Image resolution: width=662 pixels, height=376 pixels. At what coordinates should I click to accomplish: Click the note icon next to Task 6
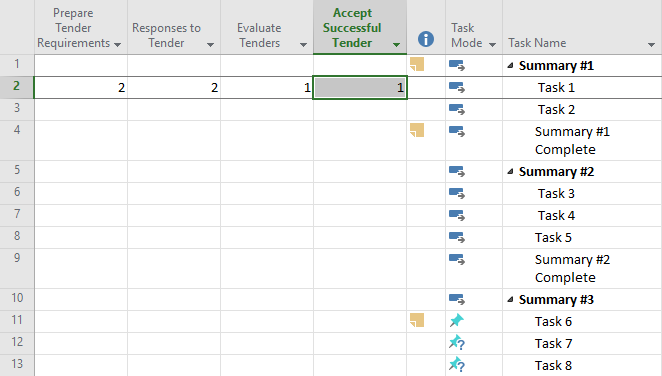(x=417, y=320)
